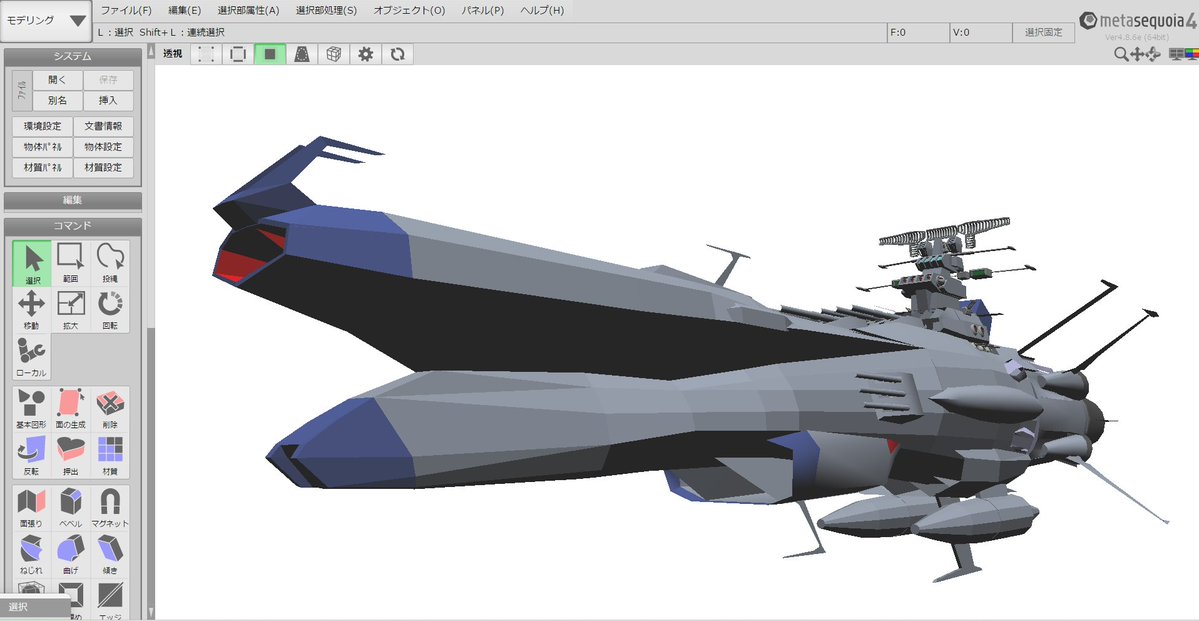The width and height of the screenshot is (1199, 621).
Task: Open 物体設定 object settings
Action: [104, 147]
